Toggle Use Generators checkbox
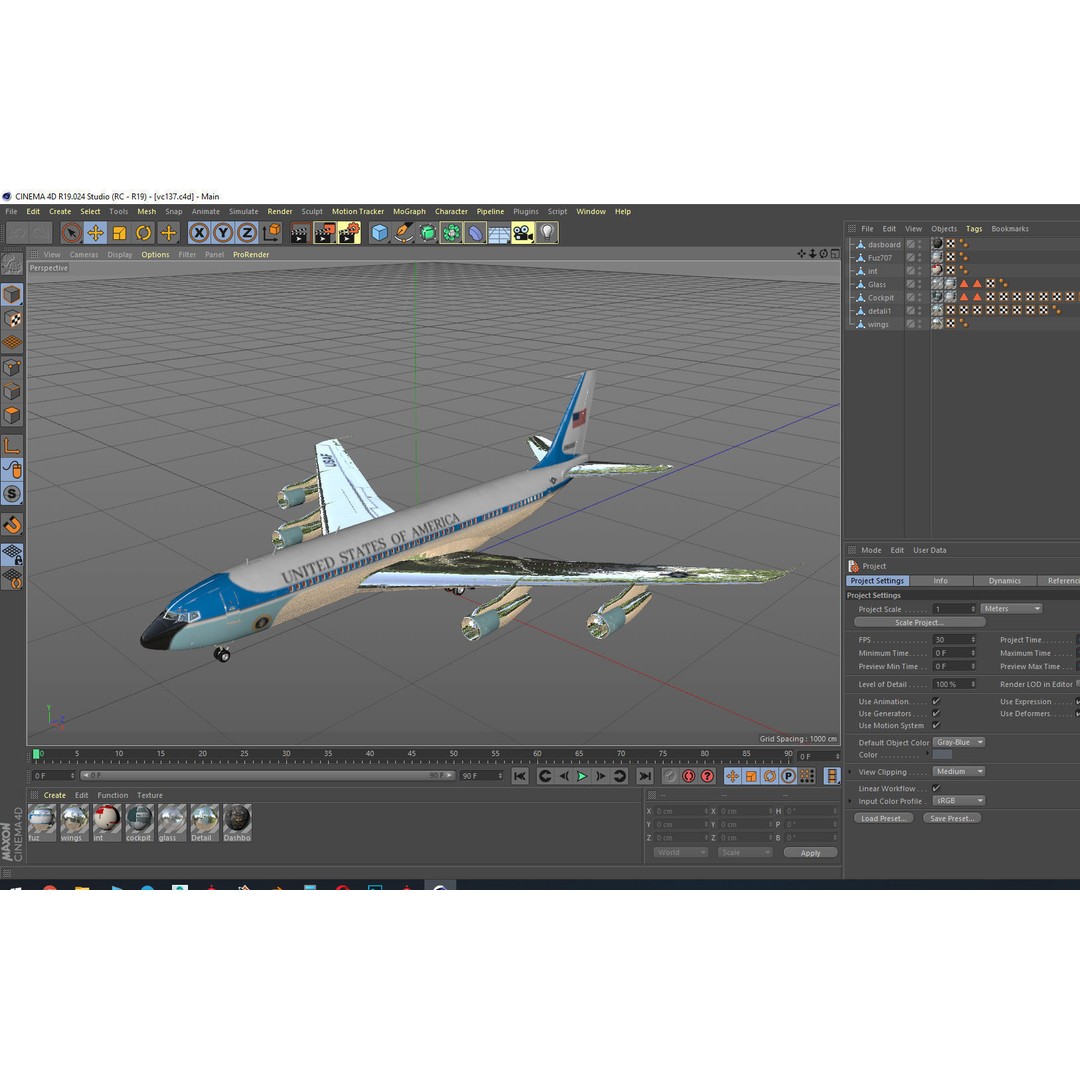 (x=936, y=714)
